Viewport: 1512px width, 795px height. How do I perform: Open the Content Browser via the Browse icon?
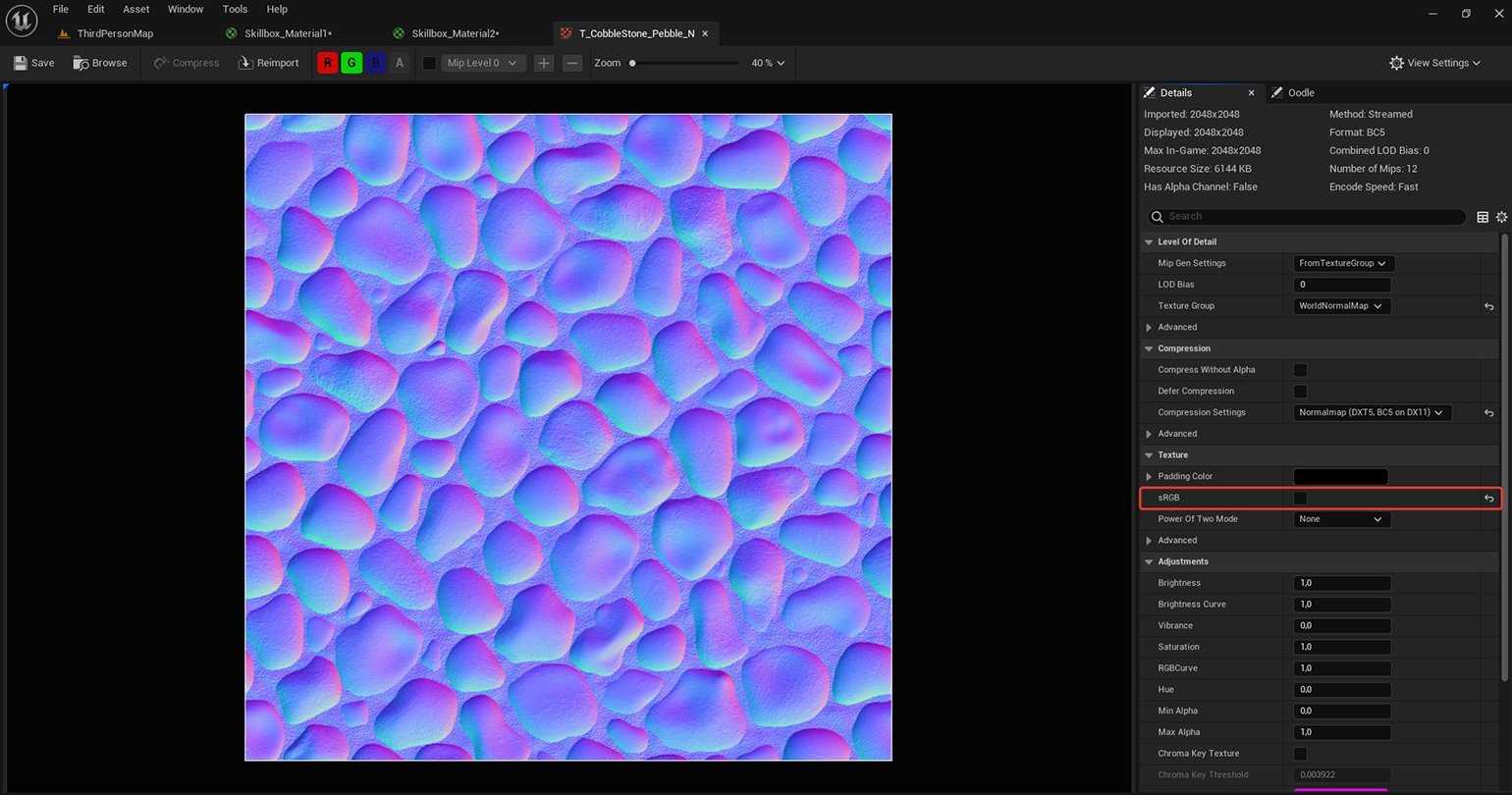[81, 63]
